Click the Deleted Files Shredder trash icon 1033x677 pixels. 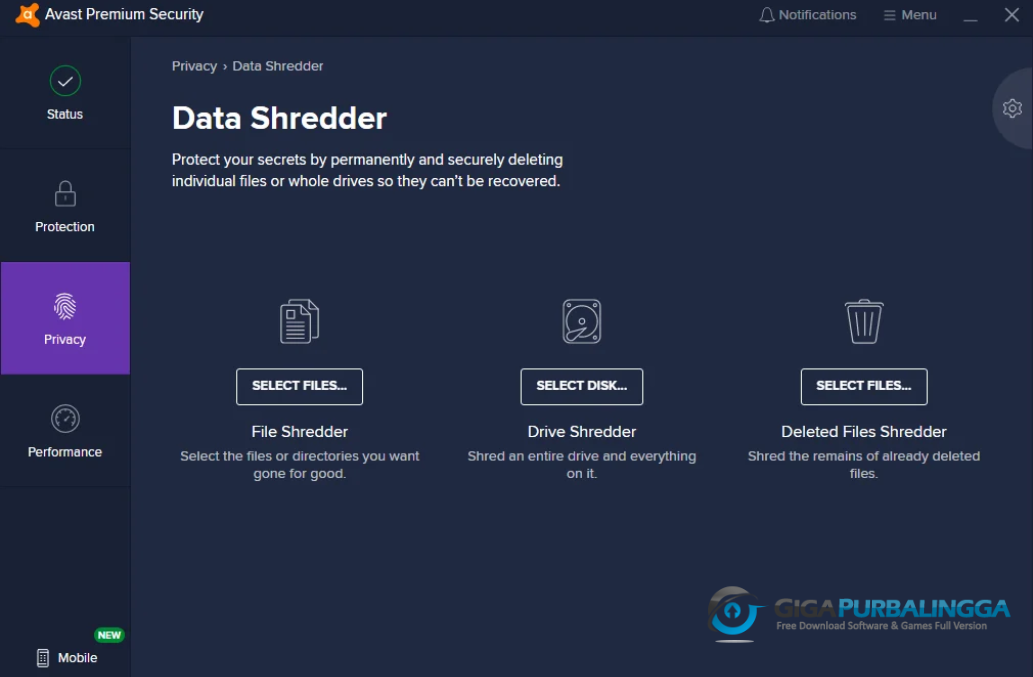pos(864,321)
